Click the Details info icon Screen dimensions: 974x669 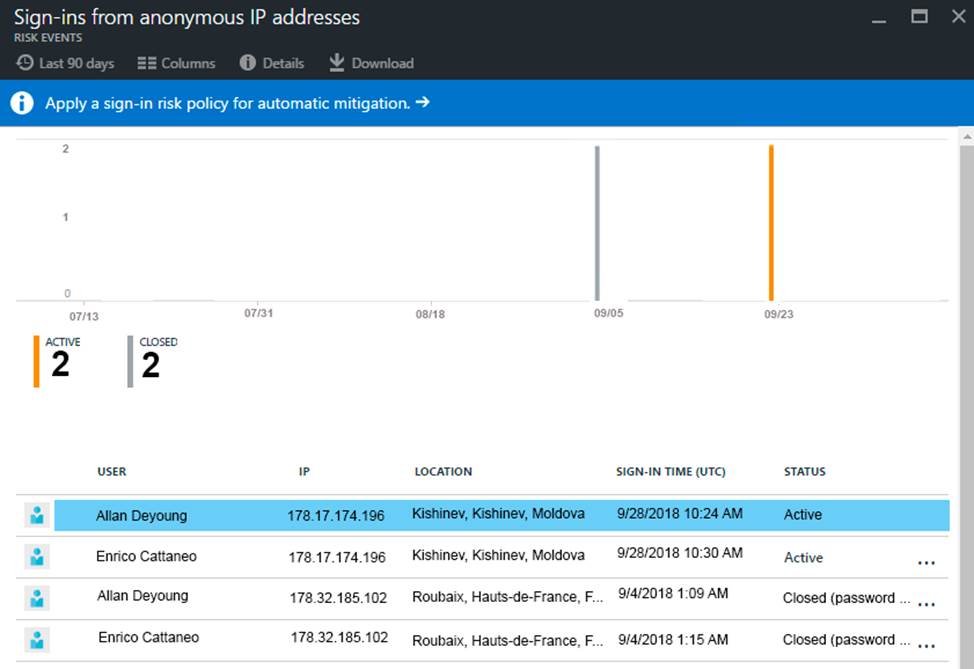pyautogui.click(x=248, y=63)
